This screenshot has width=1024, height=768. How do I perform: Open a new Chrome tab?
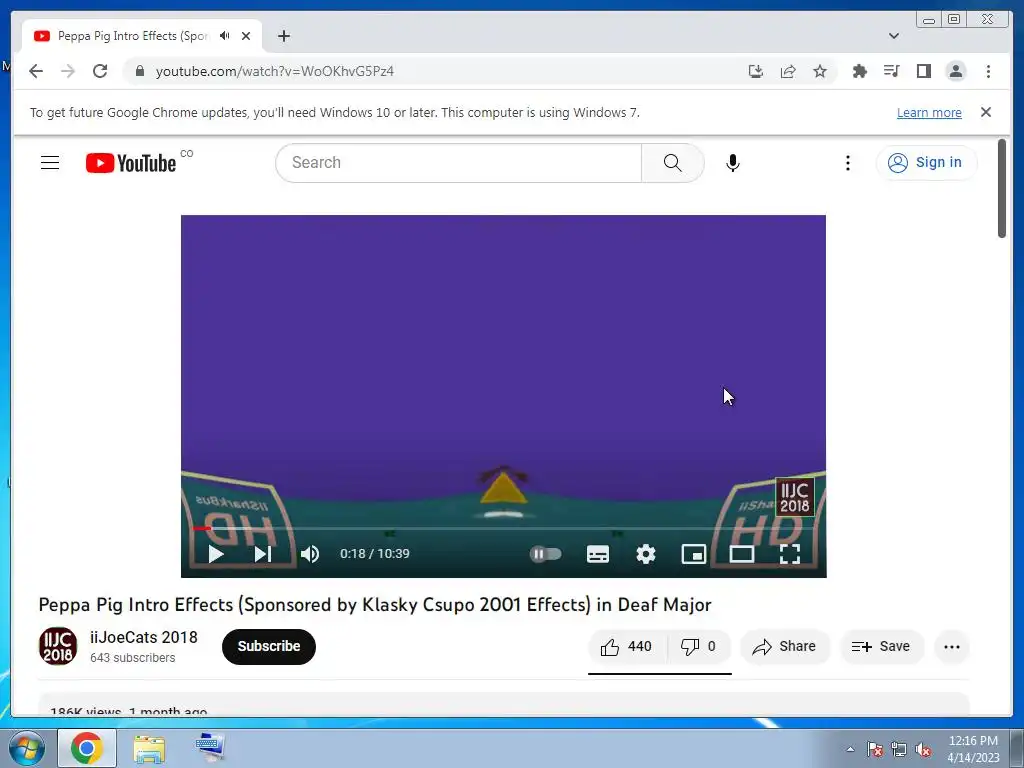(283, 36)
